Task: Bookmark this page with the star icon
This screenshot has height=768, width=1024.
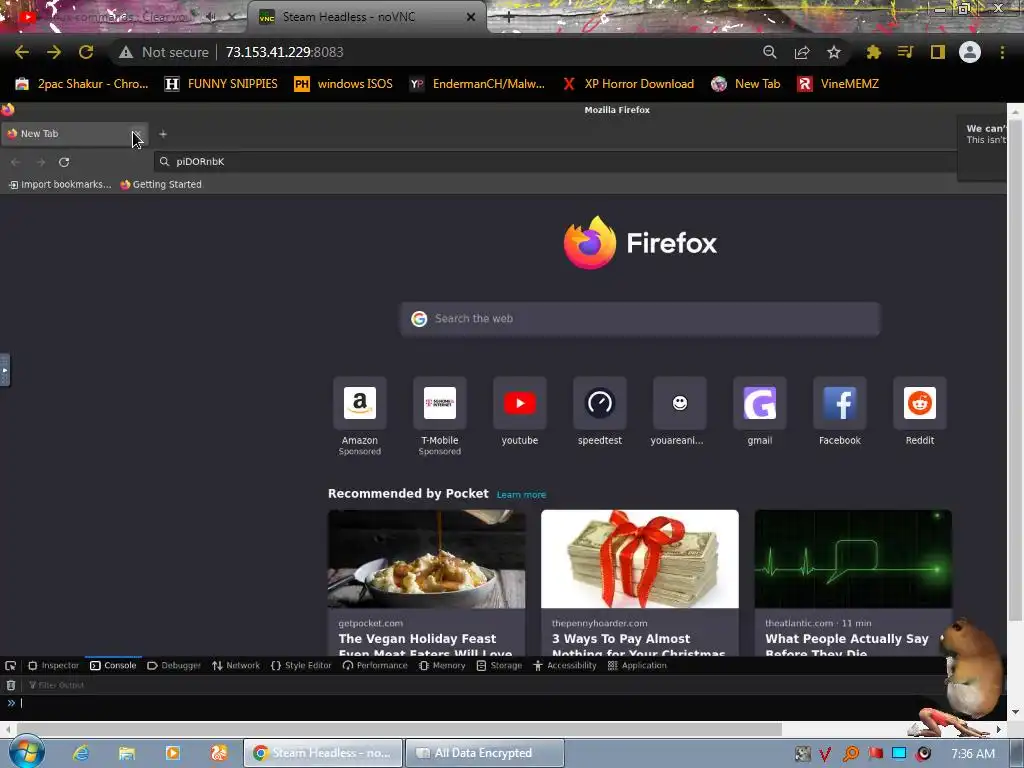Action: [834, 52]
